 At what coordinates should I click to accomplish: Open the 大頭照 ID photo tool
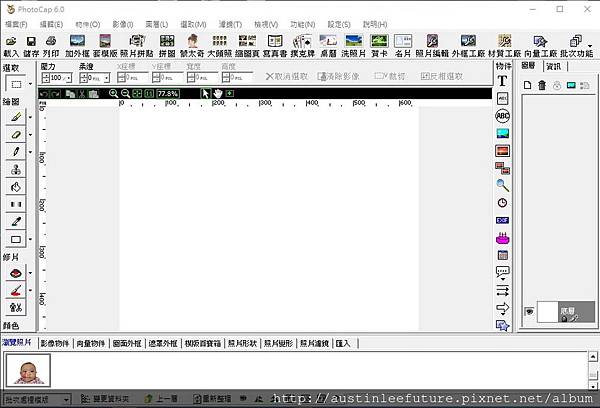[220, 46]
